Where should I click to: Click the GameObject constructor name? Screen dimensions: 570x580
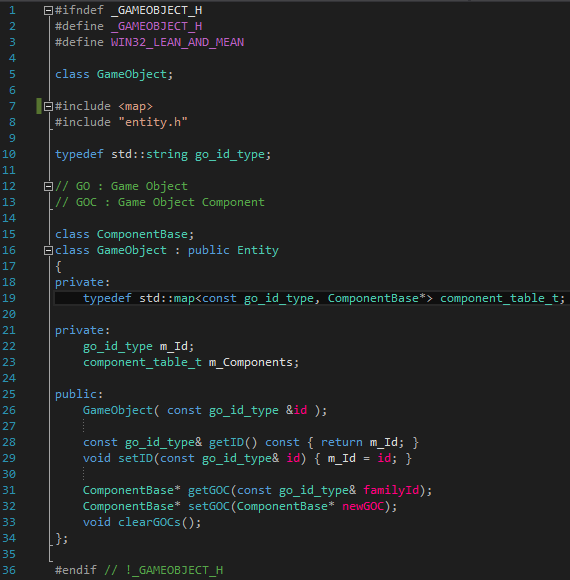click(x=118, y=410)
